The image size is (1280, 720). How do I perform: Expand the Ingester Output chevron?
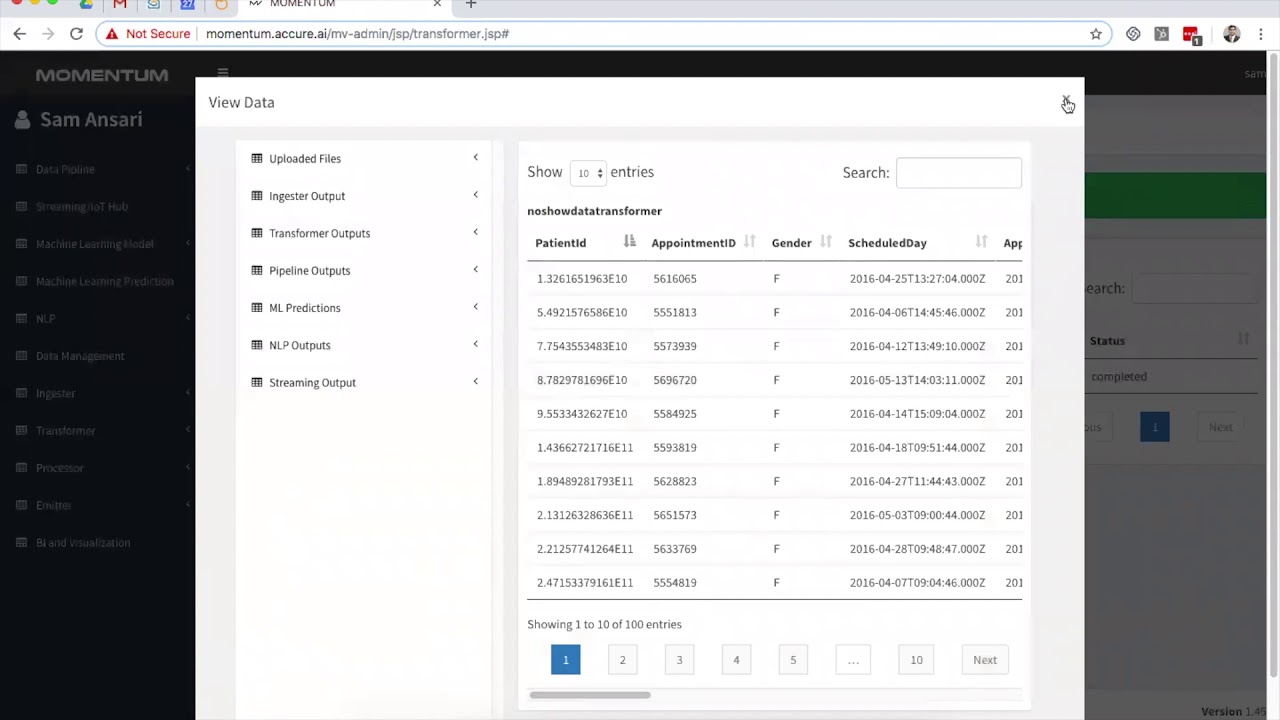(x=475, y=195)
